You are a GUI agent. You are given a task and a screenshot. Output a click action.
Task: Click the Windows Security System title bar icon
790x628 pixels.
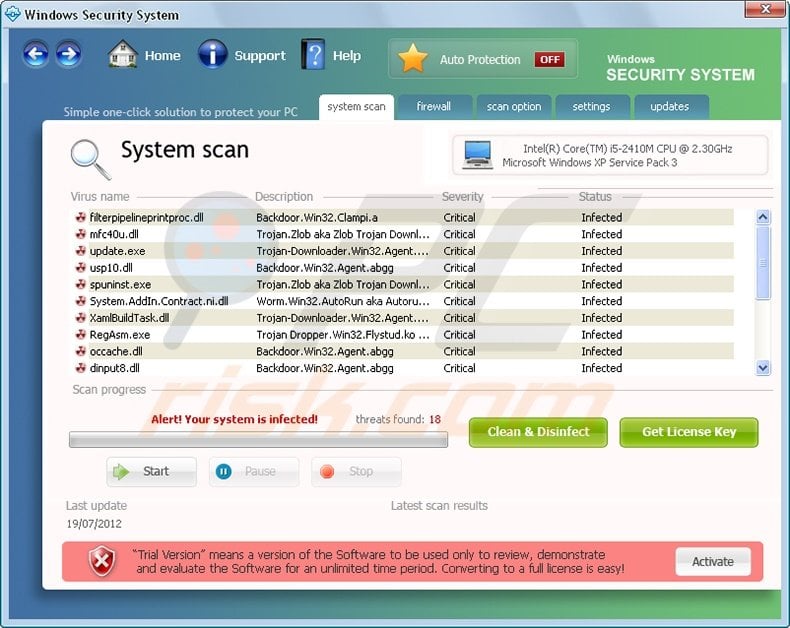(12, 14)
